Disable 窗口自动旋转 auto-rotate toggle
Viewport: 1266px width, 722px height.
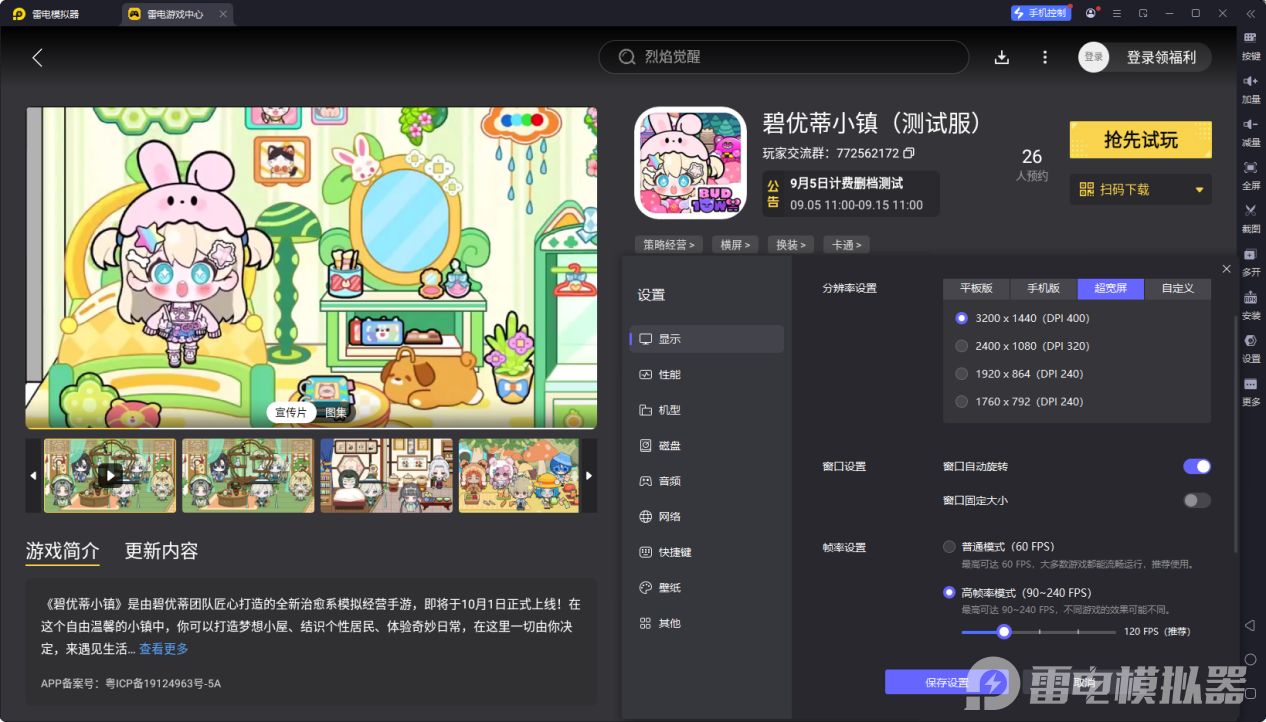1196,466
